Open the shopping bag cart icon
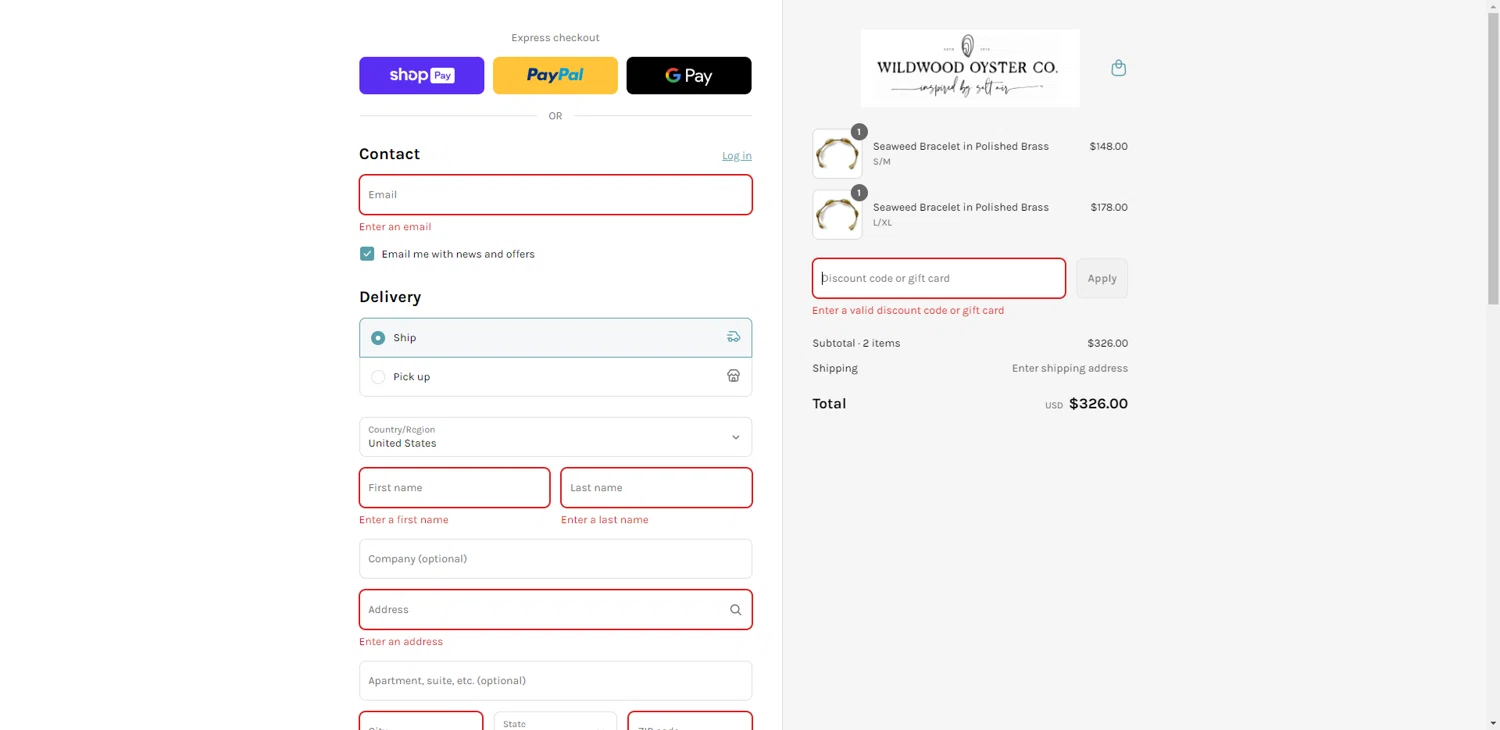The height and width of the screenshot is (730, 1500). [1118, 68]
